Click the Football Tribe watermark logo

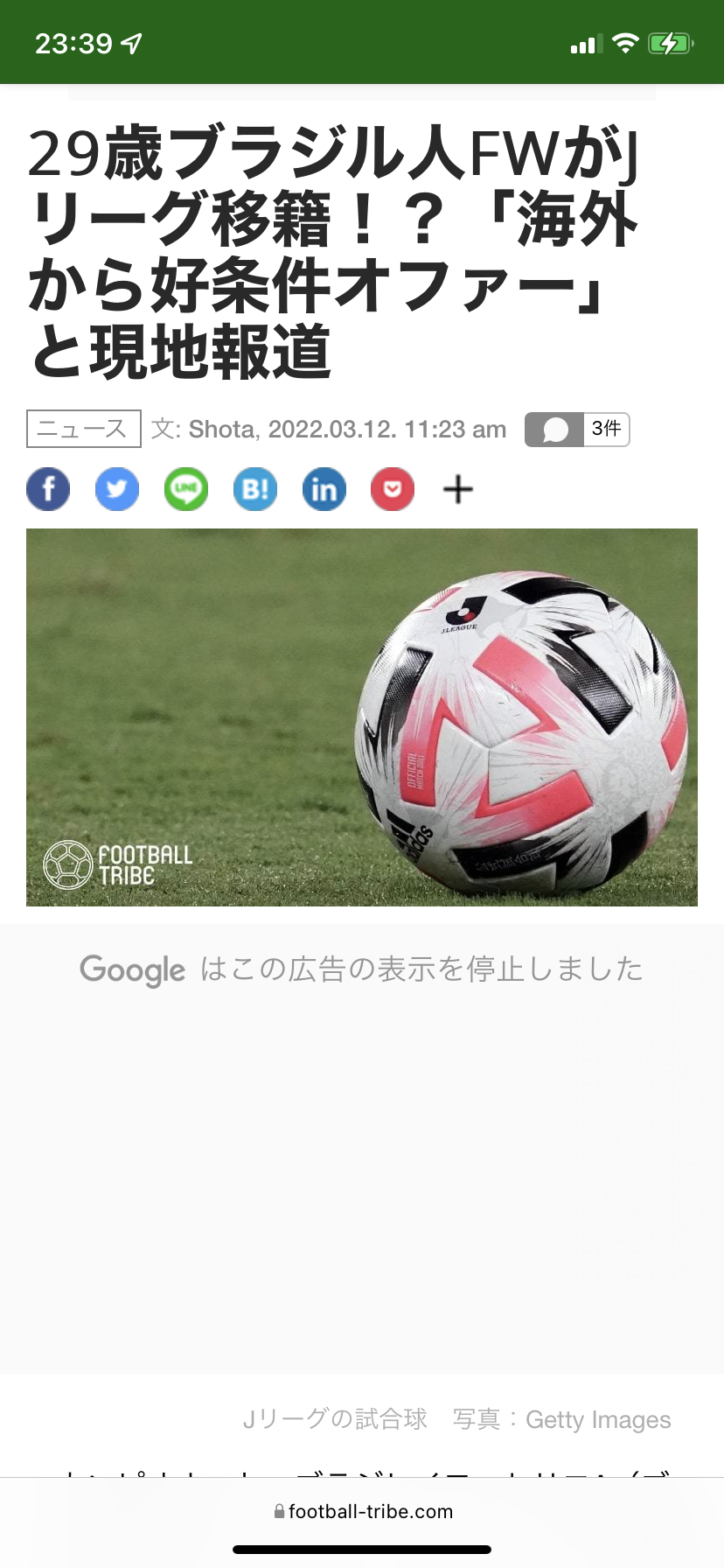117,864
